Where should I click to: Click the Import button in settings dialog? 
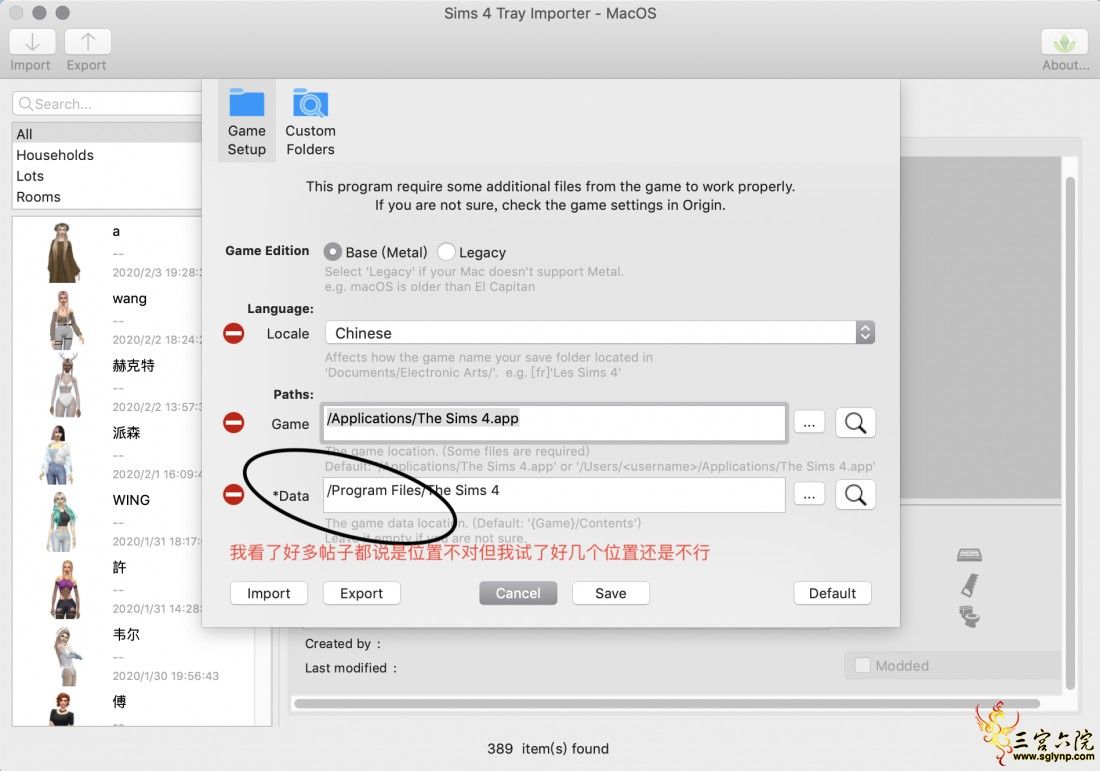[269, 593]
